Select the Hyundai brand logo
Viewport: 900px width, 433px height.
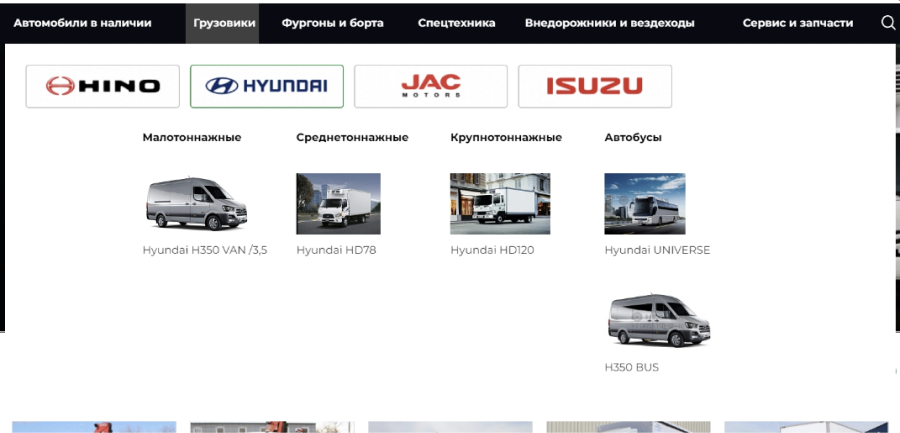coord(267,86)
